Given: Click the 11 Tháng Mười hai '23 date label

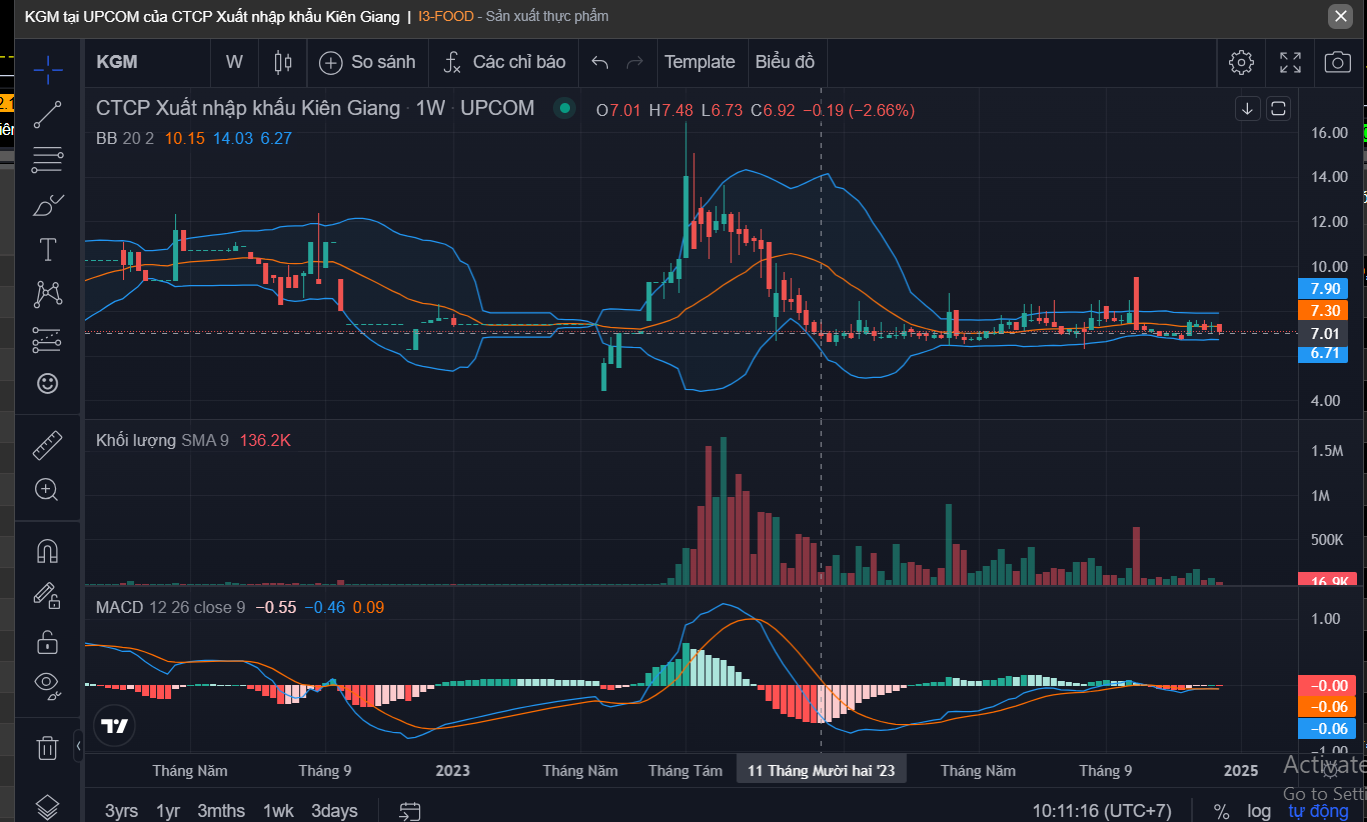Looking at the screenshot, I should point(821,770).
